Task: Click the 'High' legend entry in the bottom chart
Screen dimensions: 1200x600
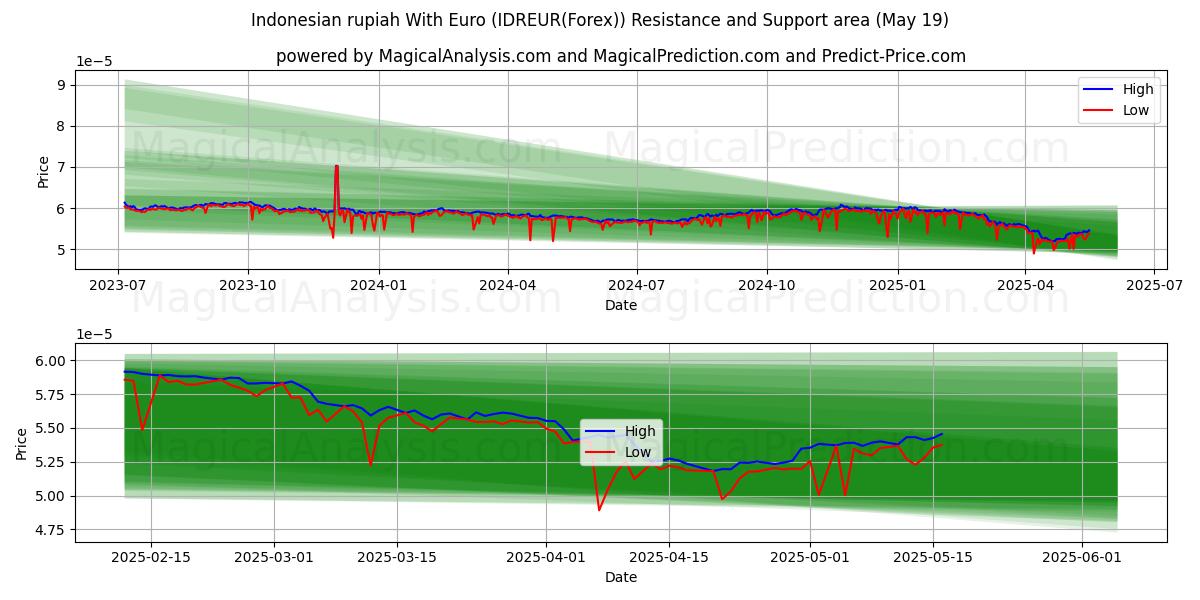Action: pyautogui.click(x=621, y=432)
